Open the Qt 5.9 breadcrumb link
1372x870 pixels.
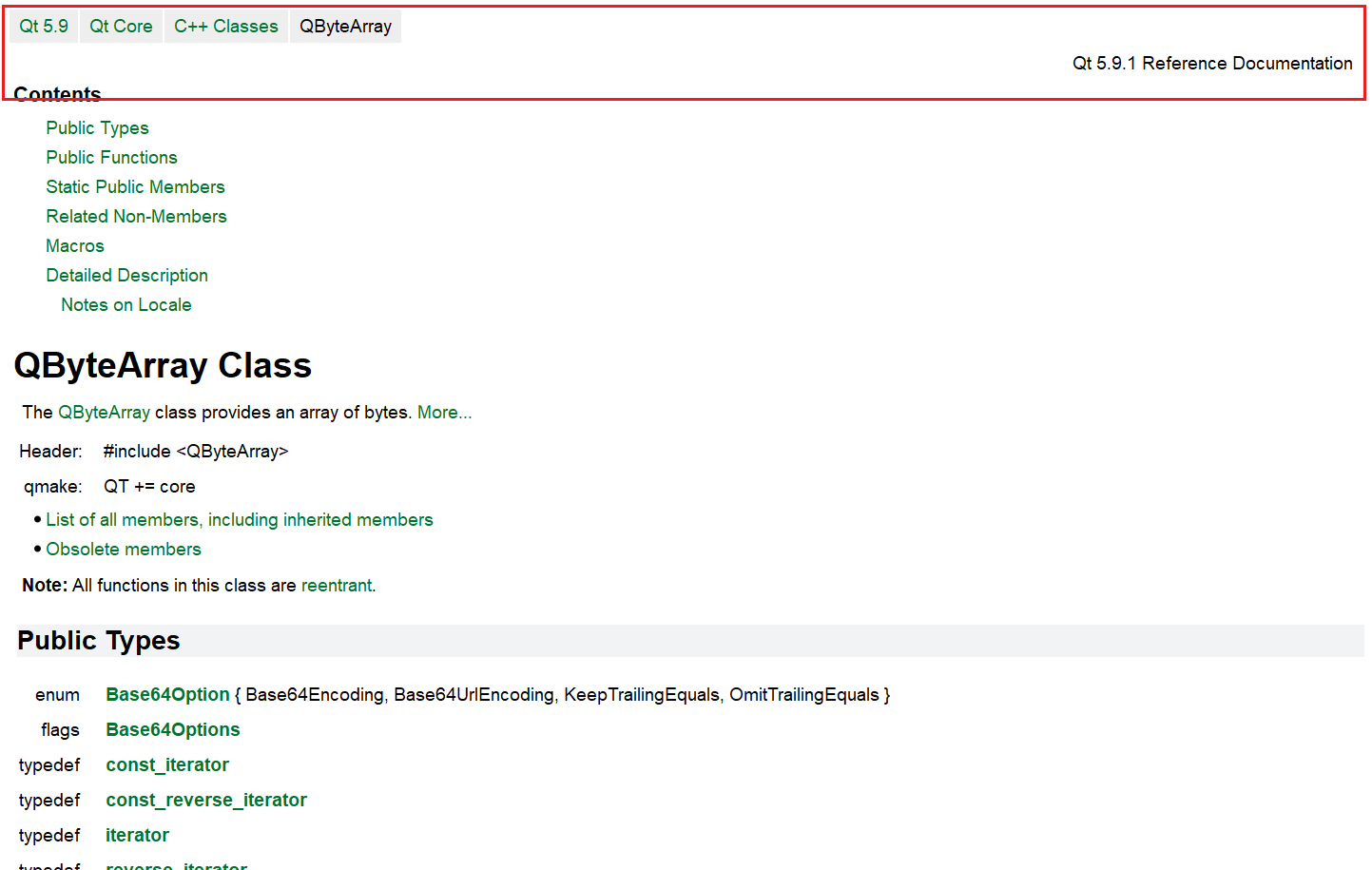pos(44,27)
